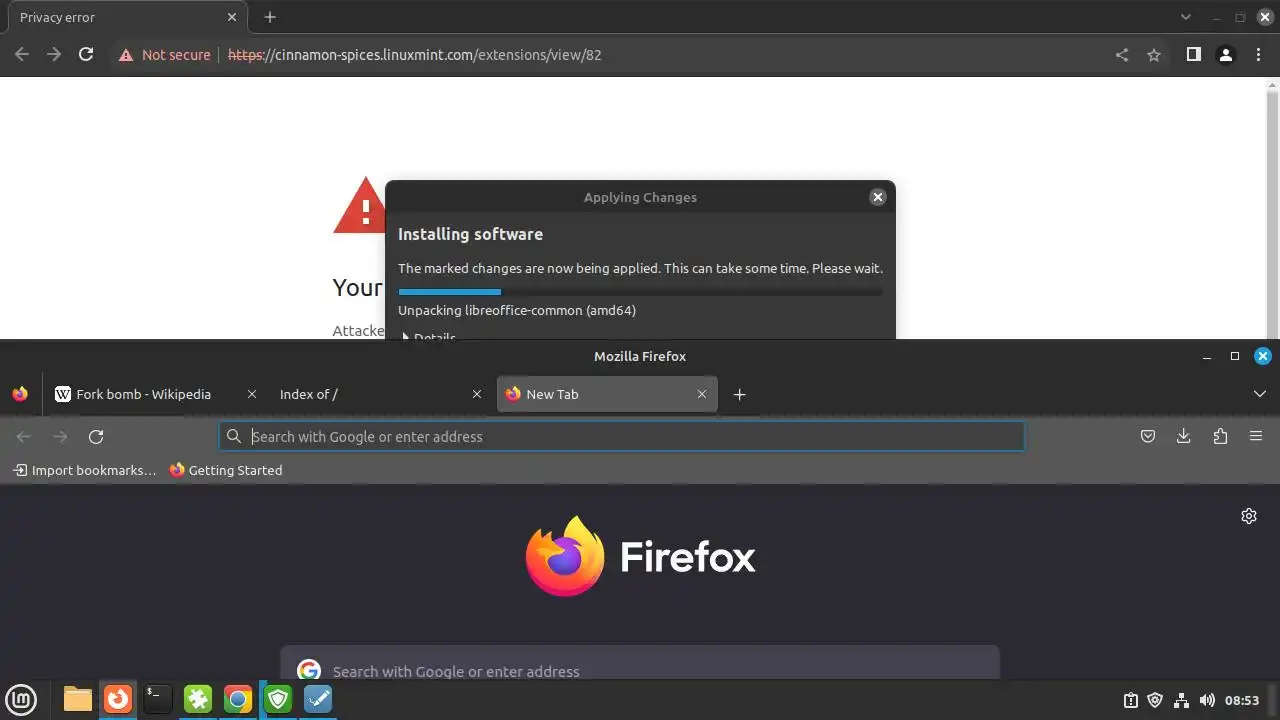
Task: Open the green shield app in taskbar
Action: tap(277, 699)
